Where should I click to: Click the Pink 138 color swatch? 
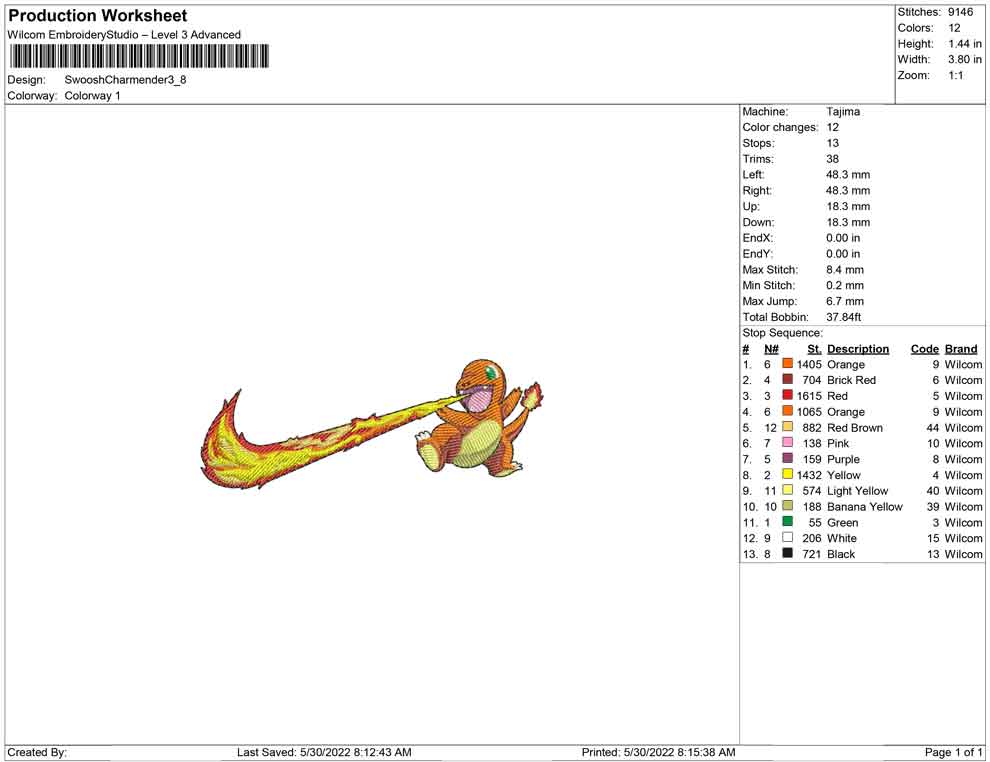coord(787,443)
